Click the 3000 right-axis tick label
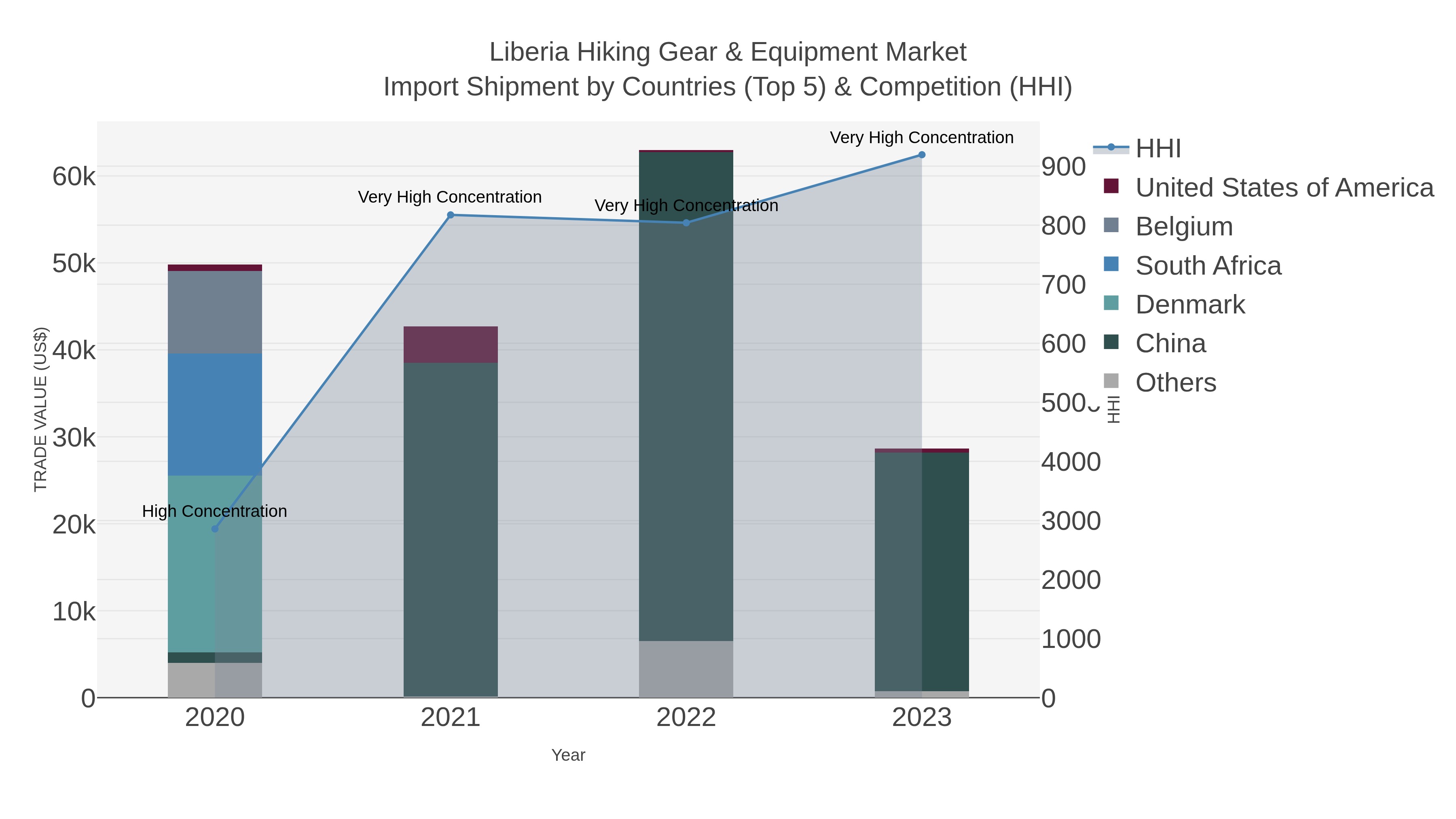The width and height of the screenshot is (1456, 819). [1071, 521]
